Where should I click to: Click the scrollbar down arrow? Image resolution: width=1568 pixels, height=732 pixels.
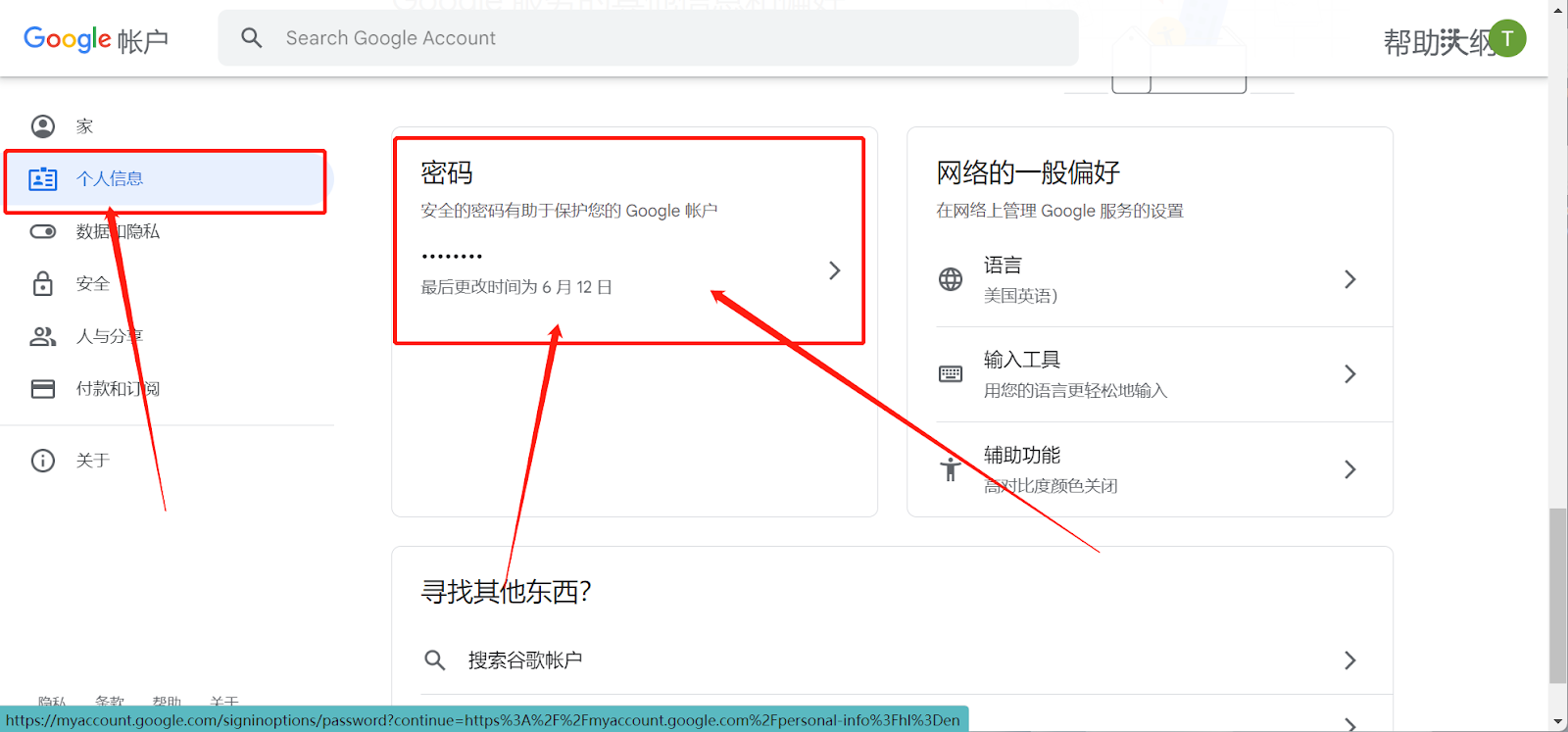1558,722
